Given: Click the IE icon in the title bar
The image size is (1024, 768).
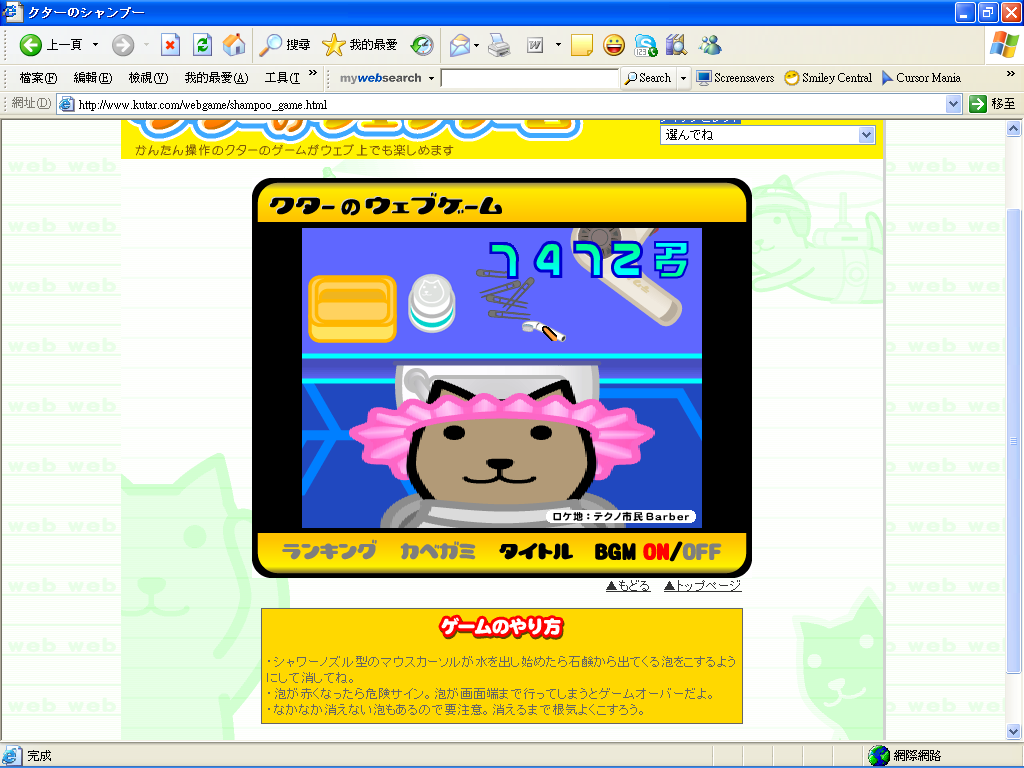Looking at the screenshot, I should tap(12, 12).
